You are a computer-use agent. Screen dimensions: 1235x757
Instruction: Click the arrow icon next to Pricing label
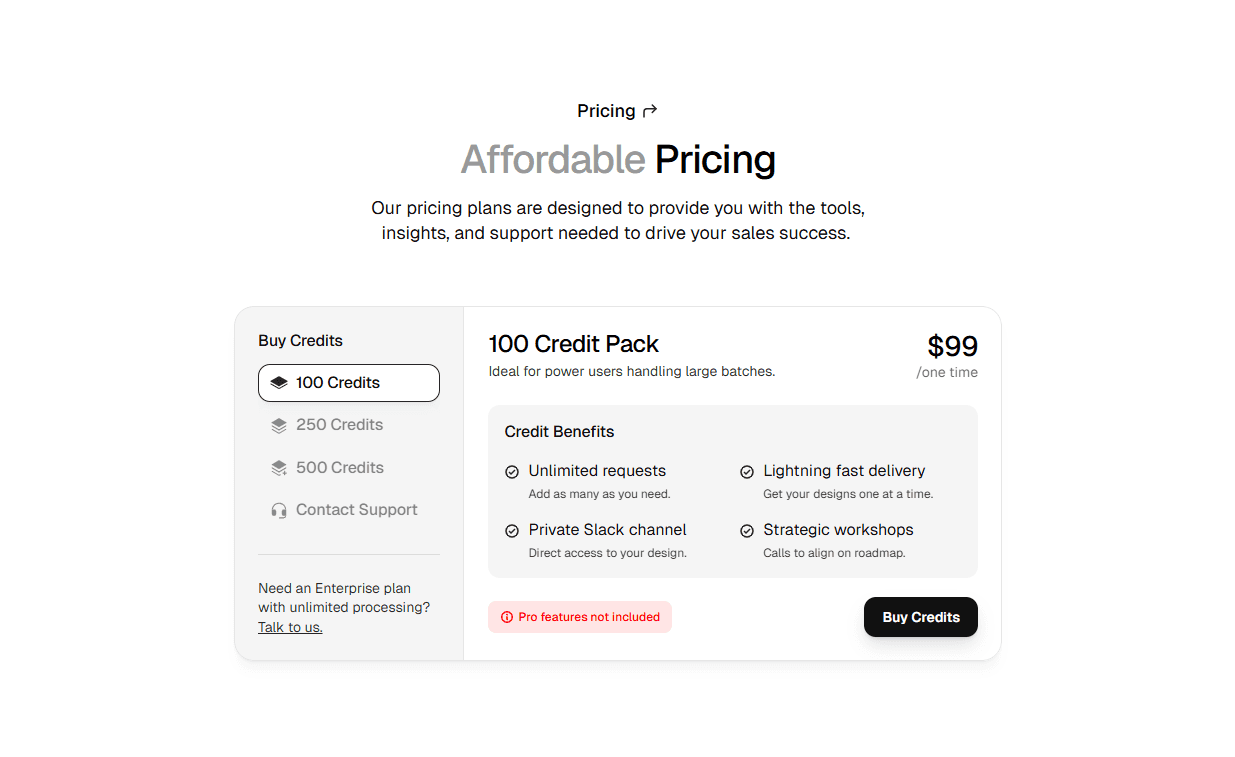click(x=650, y=110)
